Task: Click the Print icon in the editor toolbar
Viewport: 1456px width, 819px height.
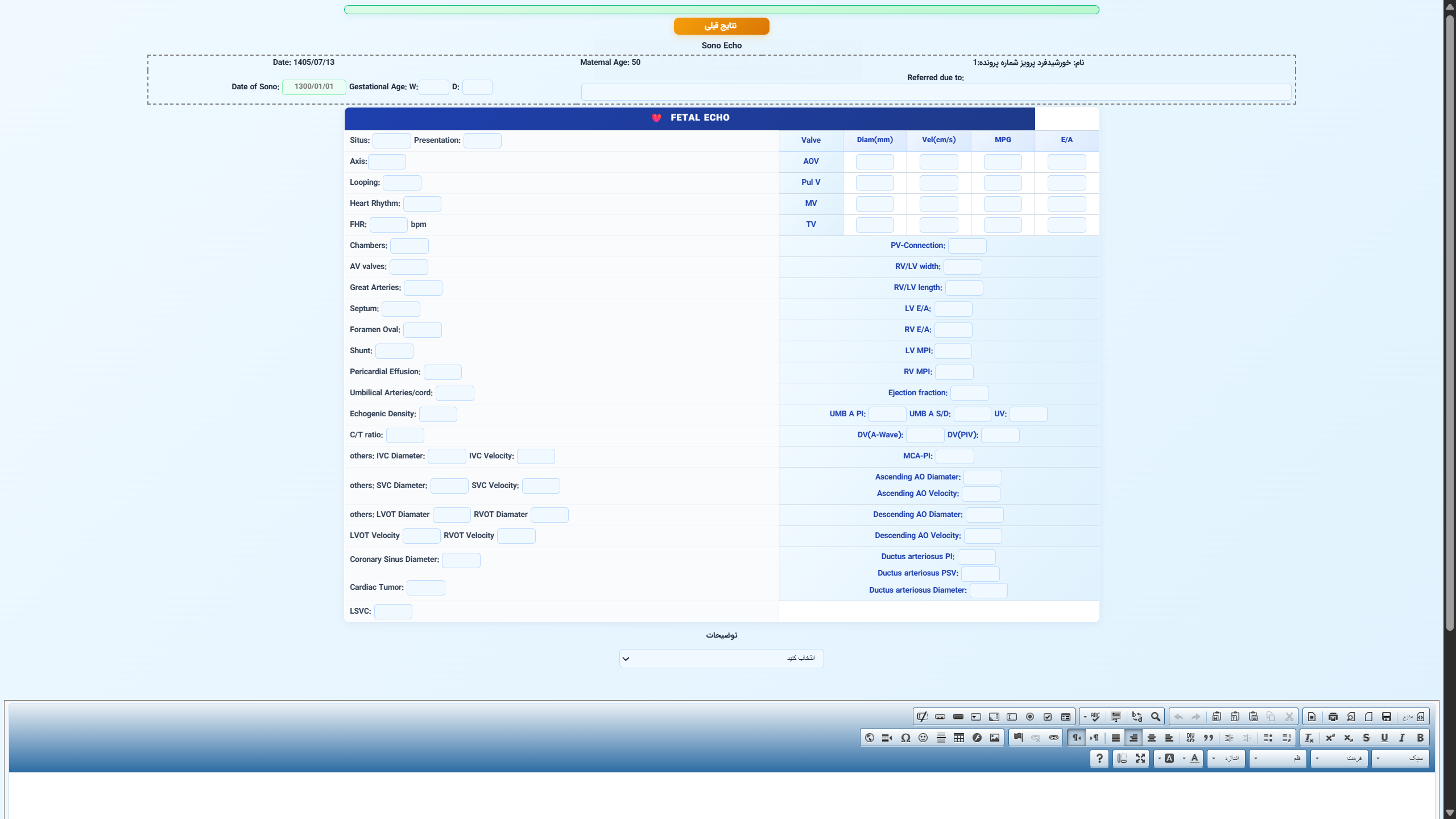Action: coord(1333,717)
